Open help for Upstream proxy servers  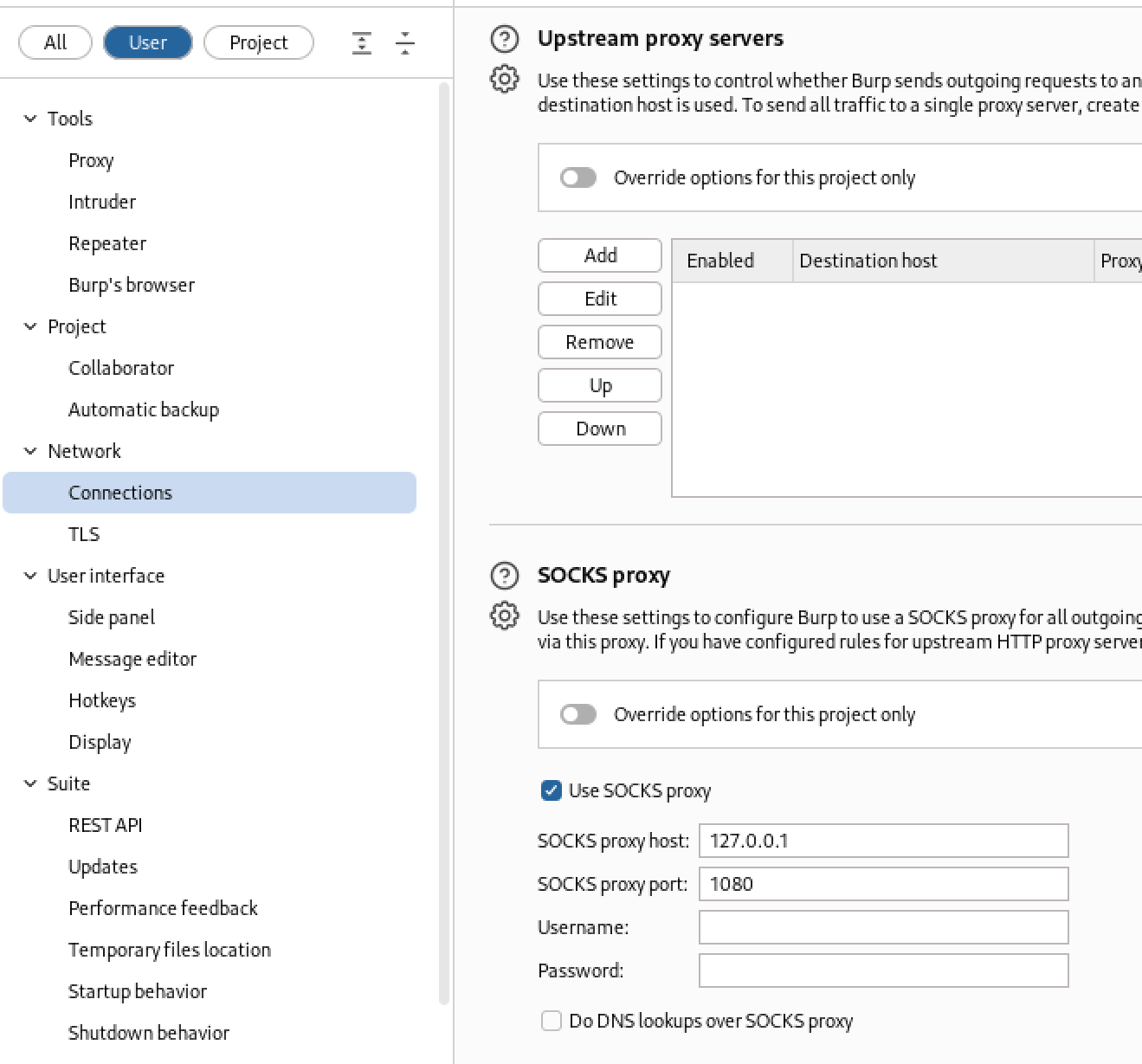pos(504,39)
